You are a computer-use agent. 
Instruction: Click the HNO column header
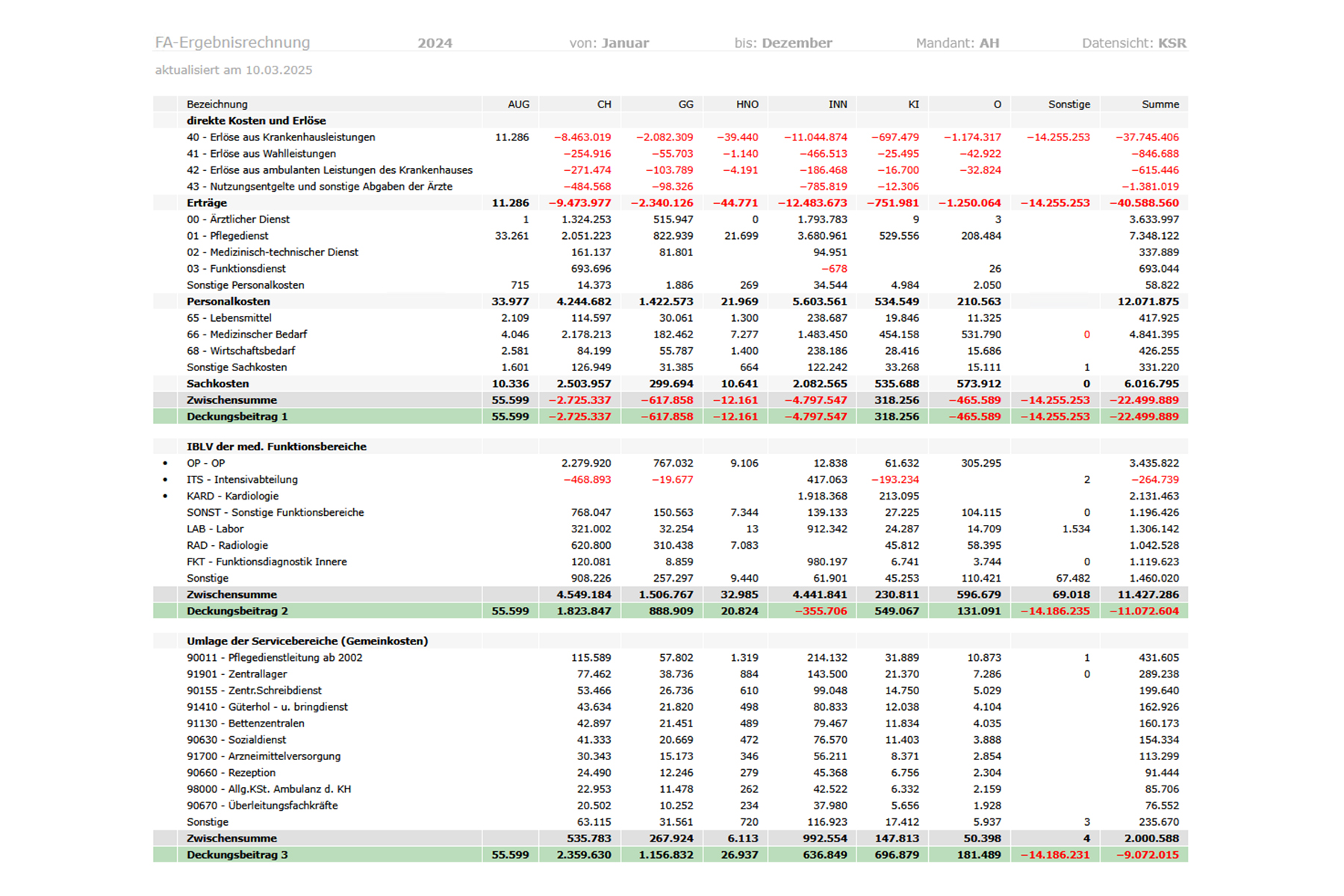(747, 105)
